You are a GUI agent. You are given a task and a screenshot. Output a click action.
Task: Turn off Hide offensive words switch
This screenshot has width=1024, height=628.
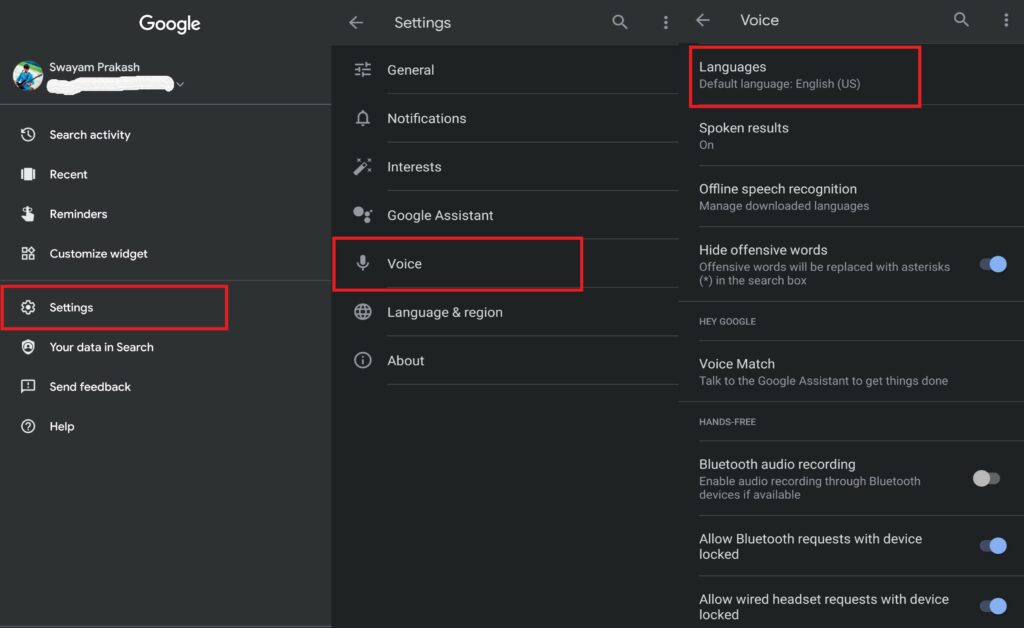pyautogui.click(x=993, y=264)
